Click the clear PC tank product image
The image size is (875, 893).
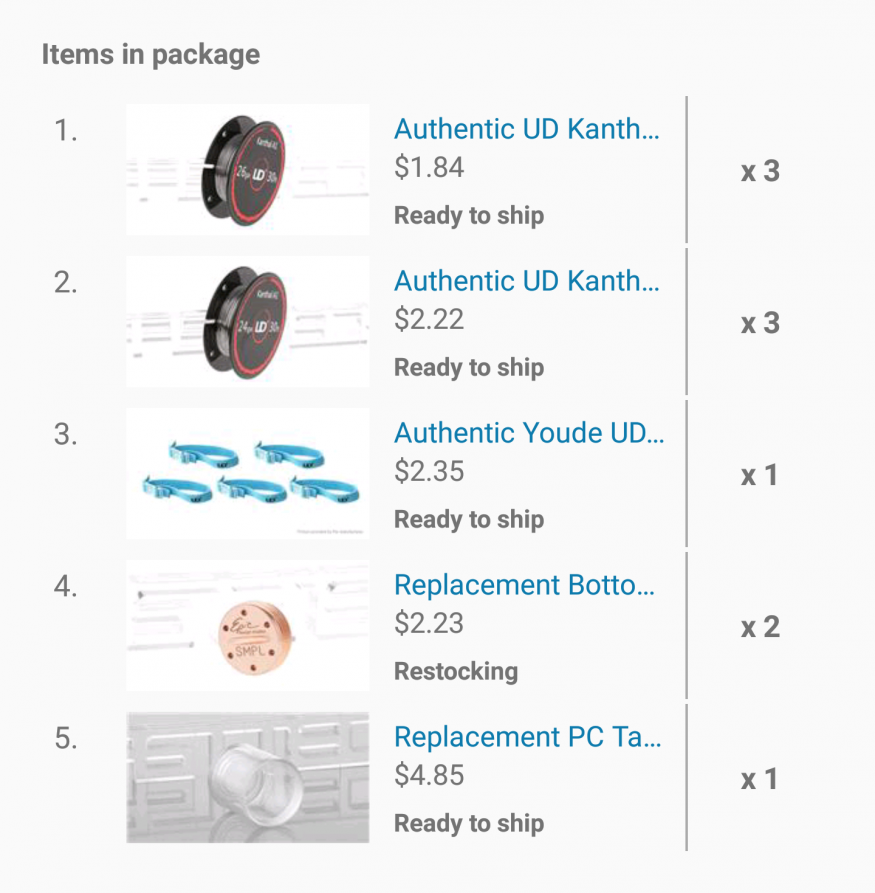247,778
